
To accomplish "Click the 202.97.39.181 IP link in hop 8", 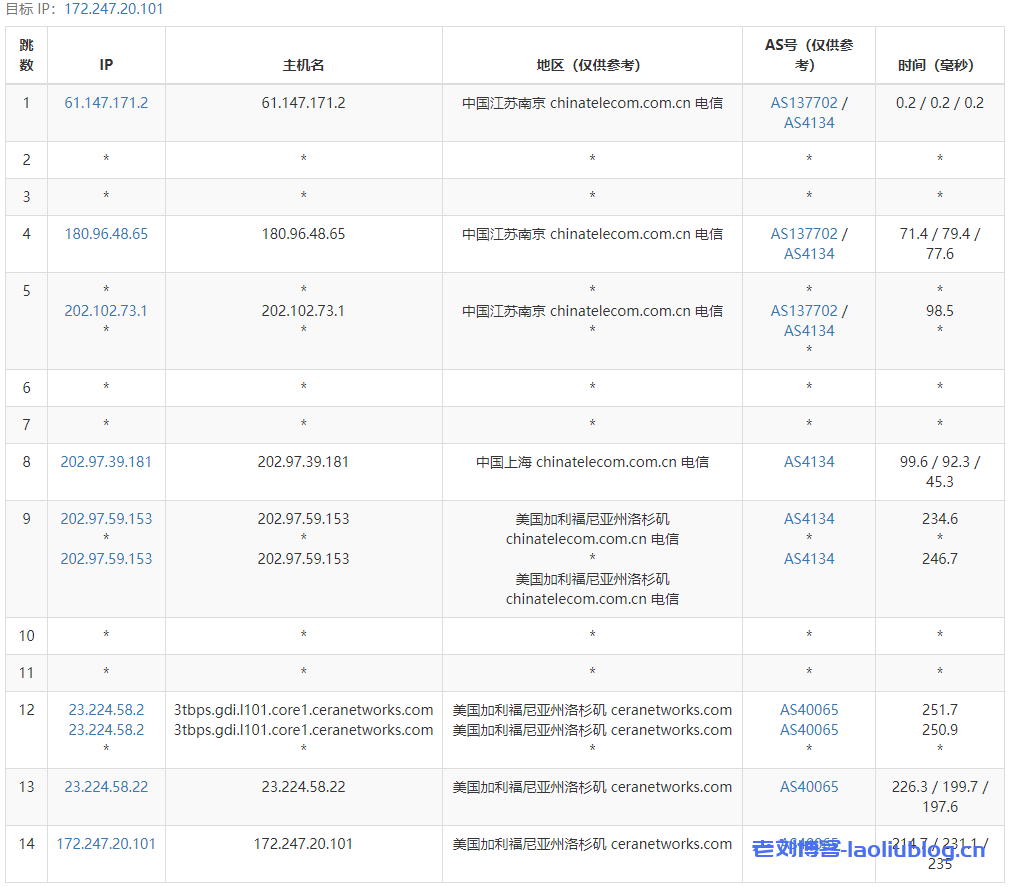I will pyautogui.click(x=106, y=462).
